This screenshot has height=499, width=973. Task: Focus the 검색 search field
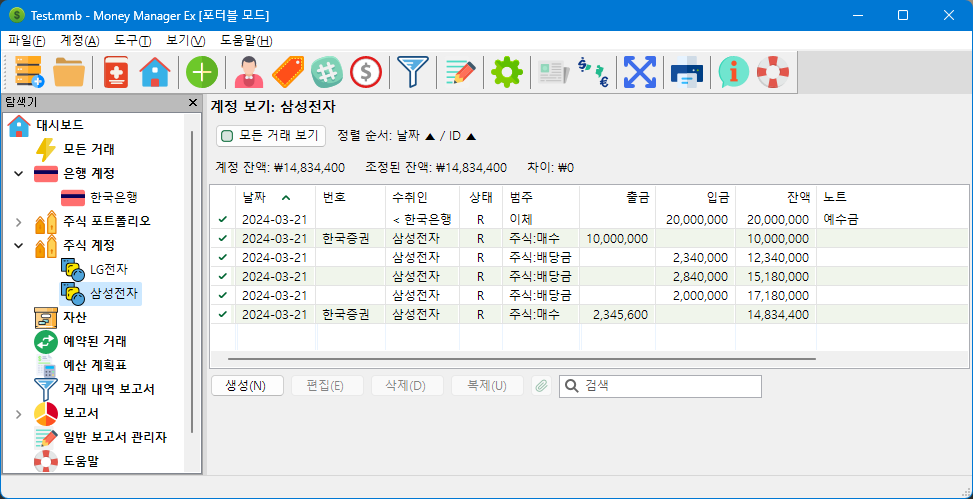coord(660,386)
